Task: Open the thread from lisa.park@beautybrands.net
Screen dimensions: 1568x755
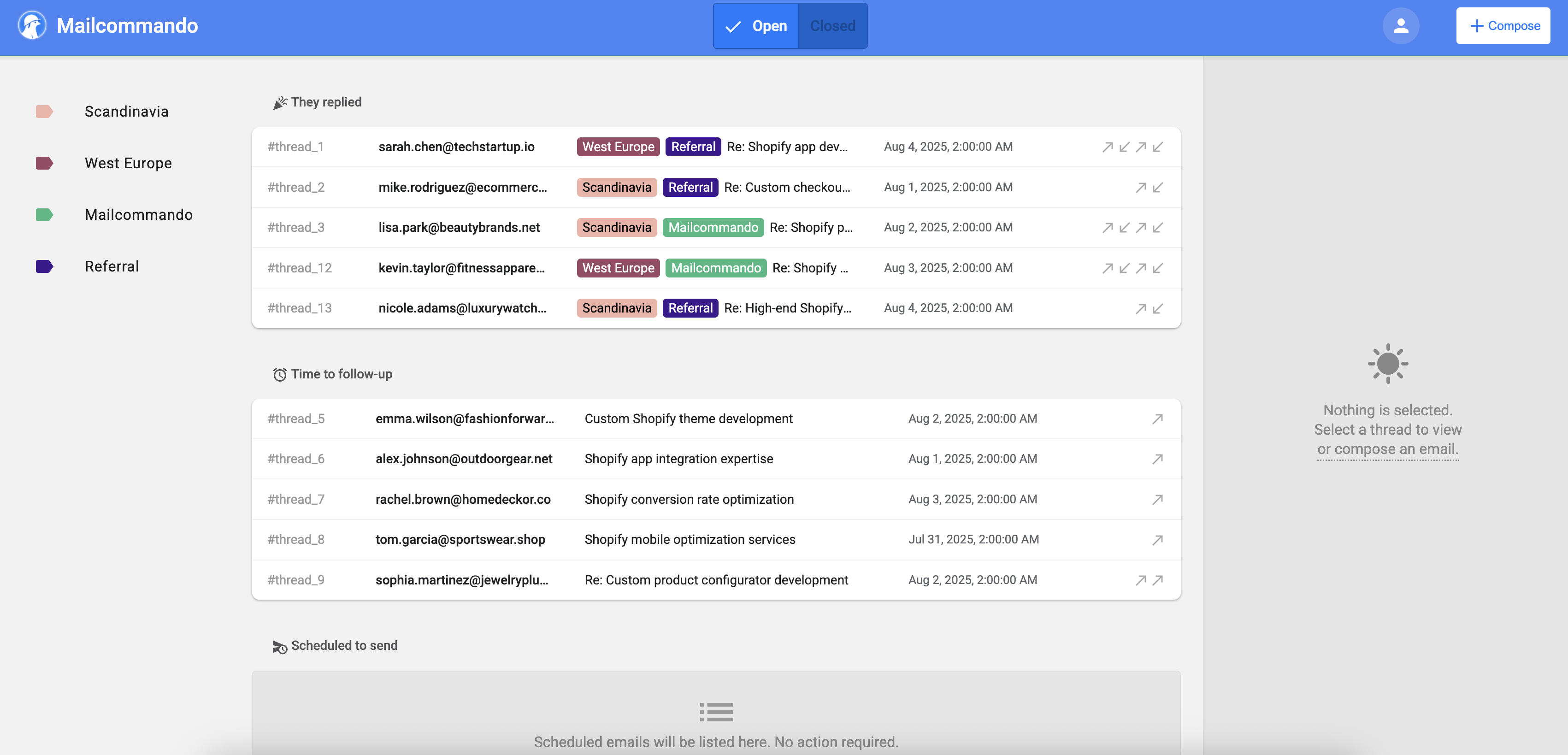Action: [716, 228]
